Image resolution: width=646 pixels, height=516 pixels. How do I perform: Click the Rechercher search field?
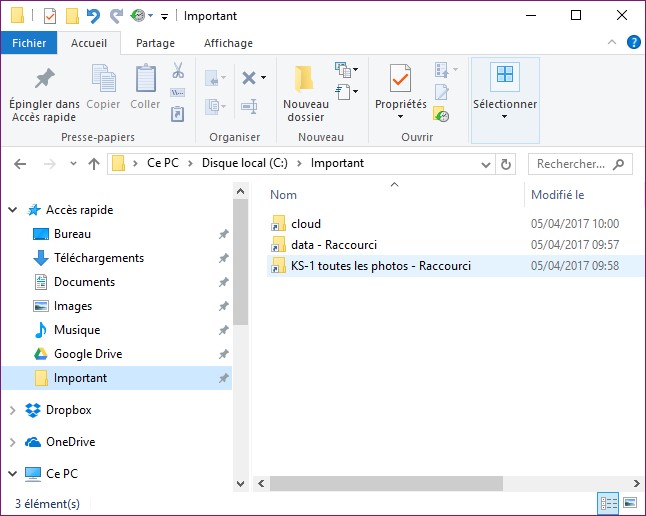pos(572,164)
